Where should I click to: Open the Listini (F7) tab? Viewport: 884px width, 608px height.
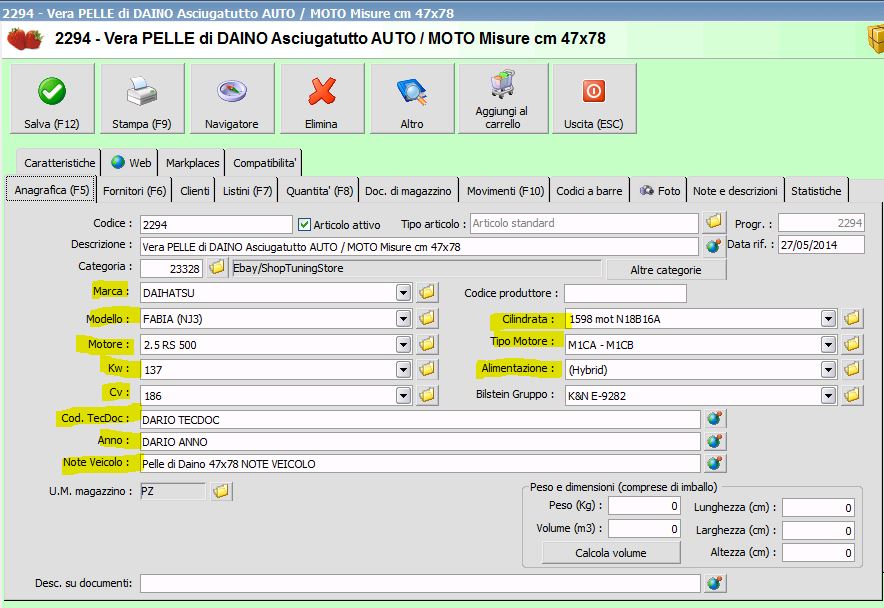point(247,191)
